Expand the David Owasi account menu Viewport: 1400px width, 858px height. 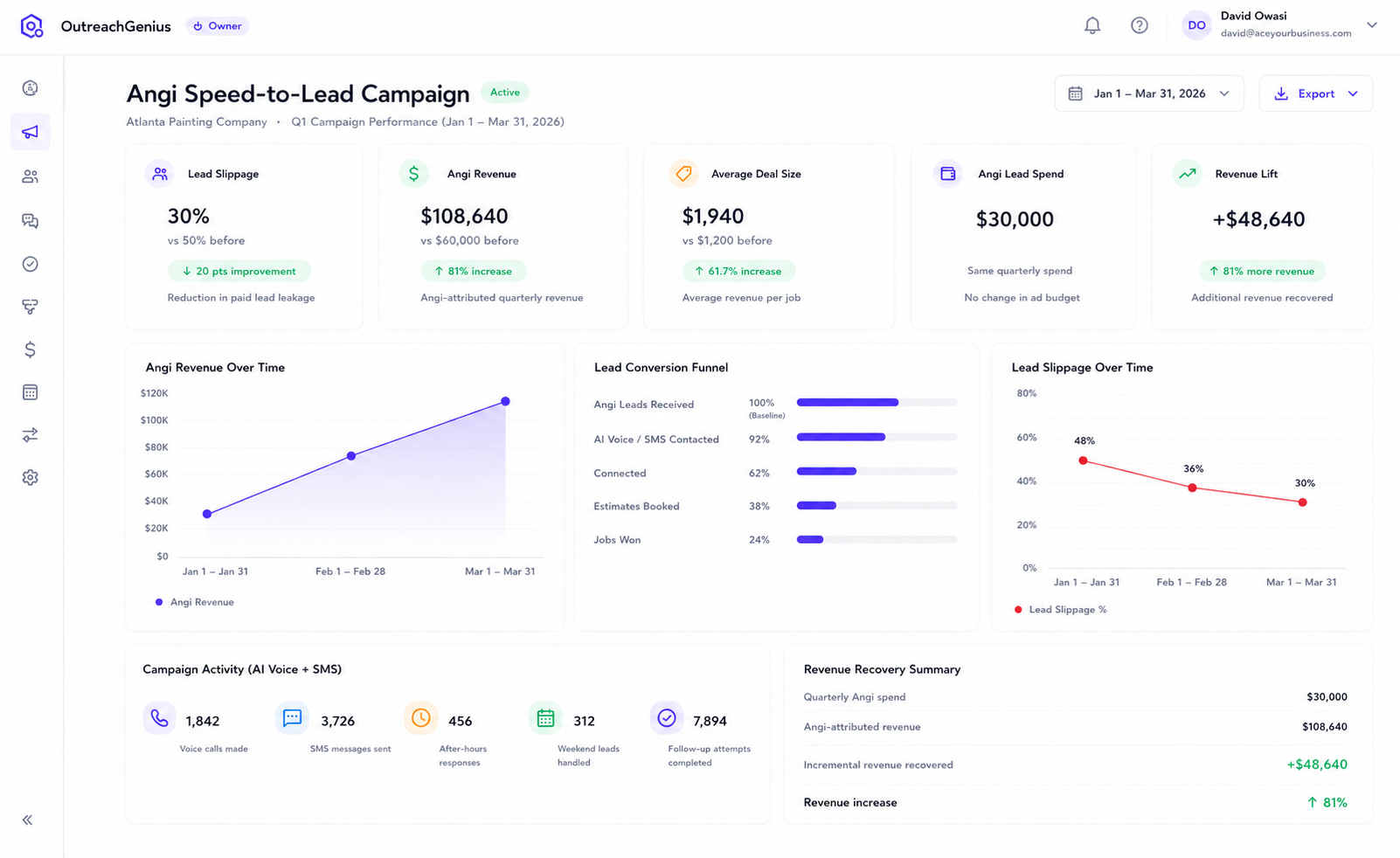[1372, 25]
